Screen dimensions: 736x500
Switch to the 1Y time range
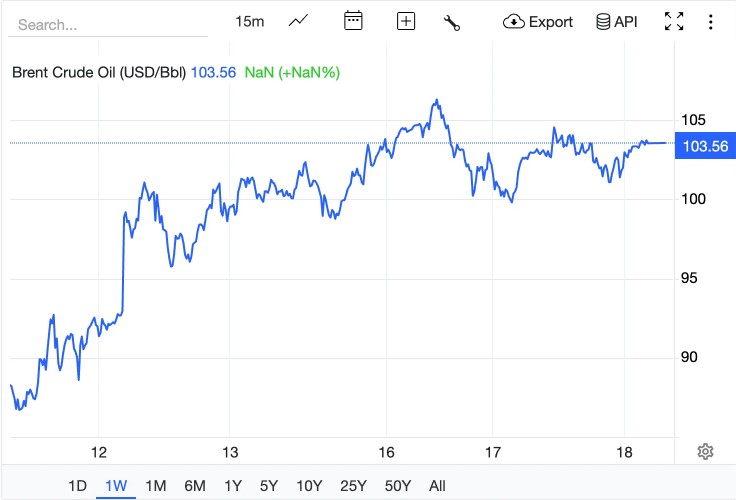(233, 486)
